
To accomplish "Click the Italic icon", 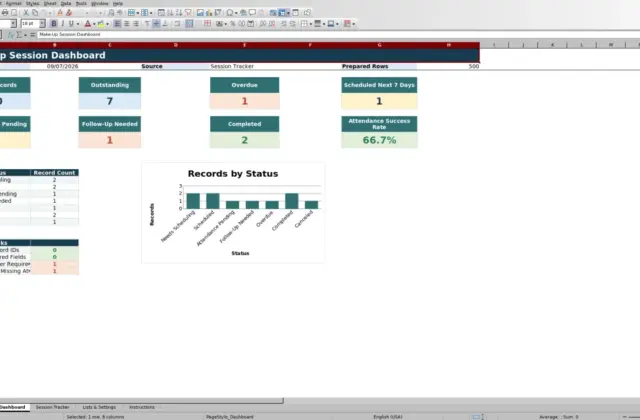I will (62, 24).
